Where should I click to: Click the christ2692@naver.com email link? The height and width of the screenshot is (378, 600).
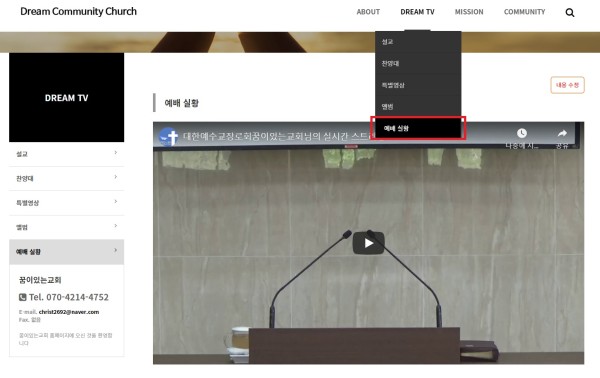69,312
